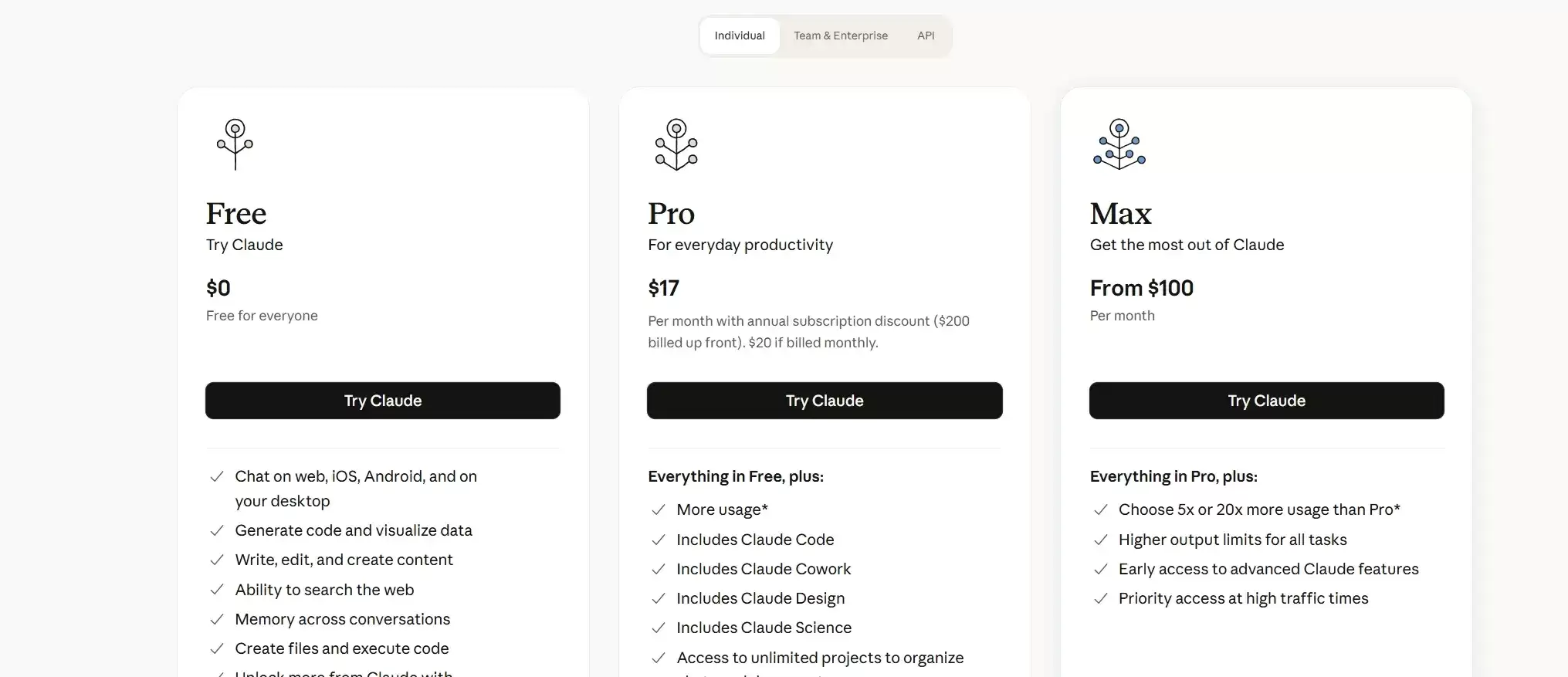Image resolution: width=1568 pixels, height=677 pixels.
Task: Click checkmark beside Early access to advanced features
Action: [x=1101, y=569]
